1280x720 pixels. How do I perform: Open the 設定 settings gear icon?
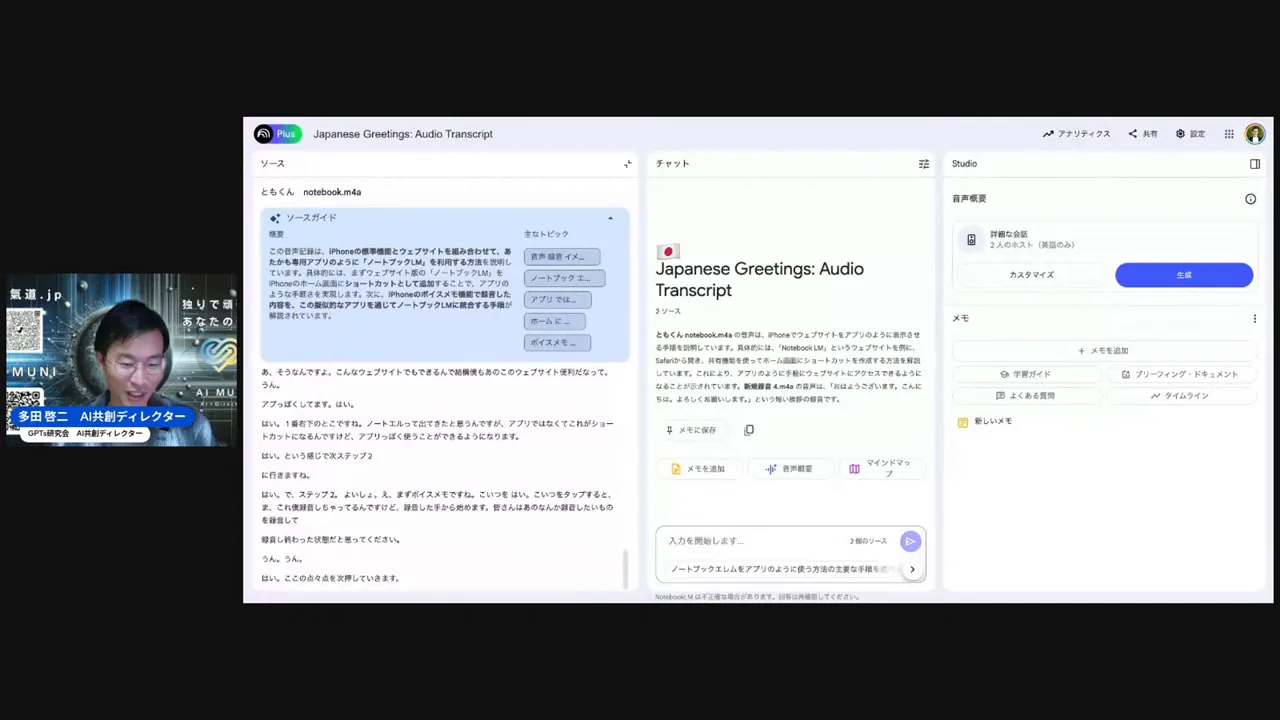(x=1183, y=133)
